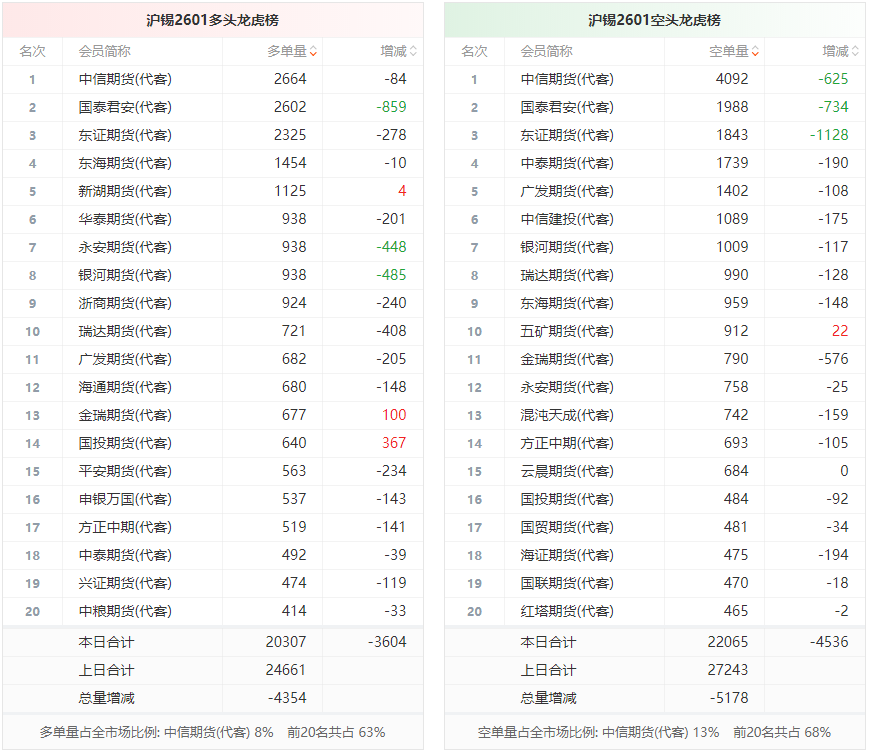Sort long table by 多单量 arrows
The image size is (870, 754).
point(313,52)
